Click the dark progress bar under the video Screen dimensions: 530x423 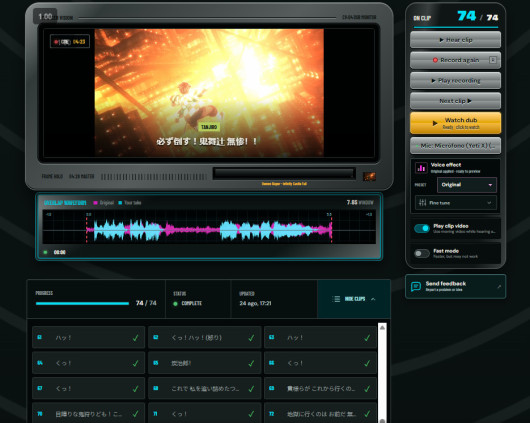(x=284, y=173)
